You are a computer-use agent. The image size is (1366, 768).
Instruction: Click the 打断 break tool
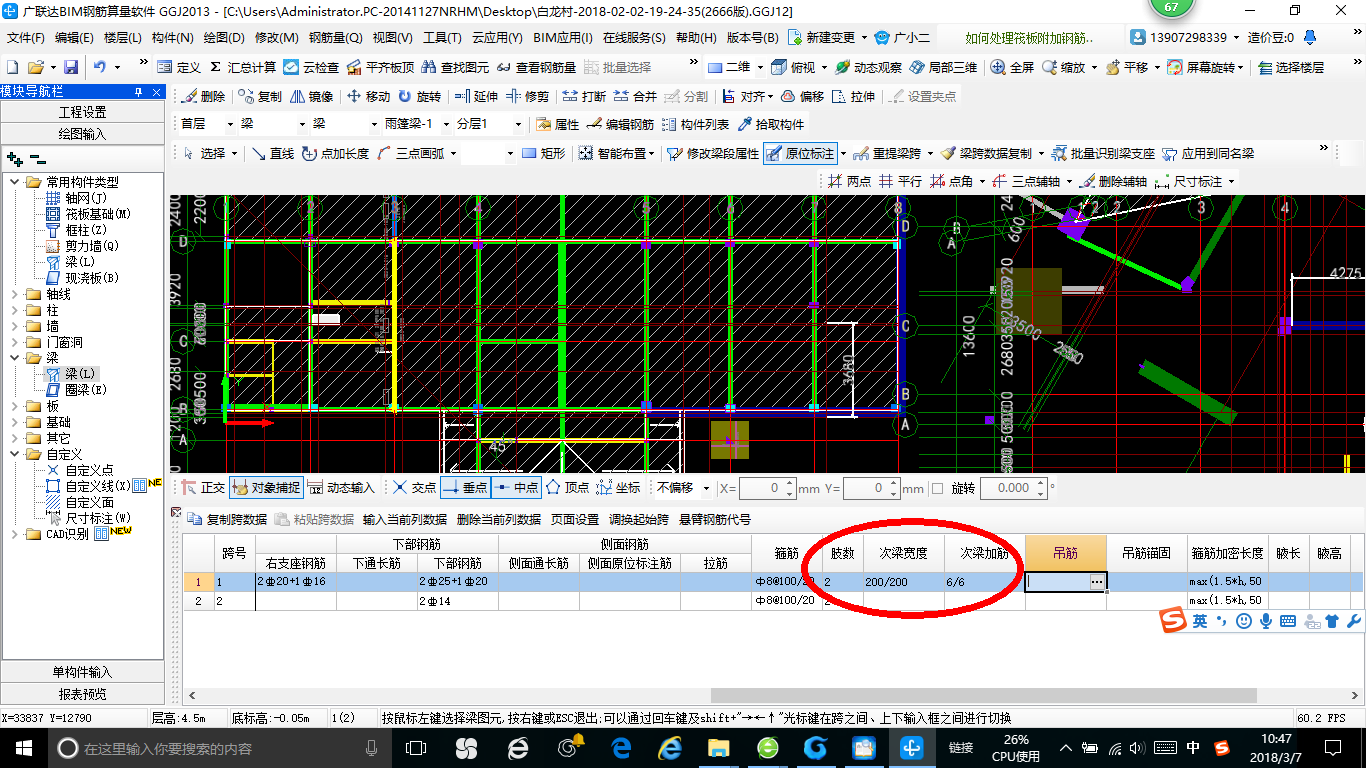(584, 97)
